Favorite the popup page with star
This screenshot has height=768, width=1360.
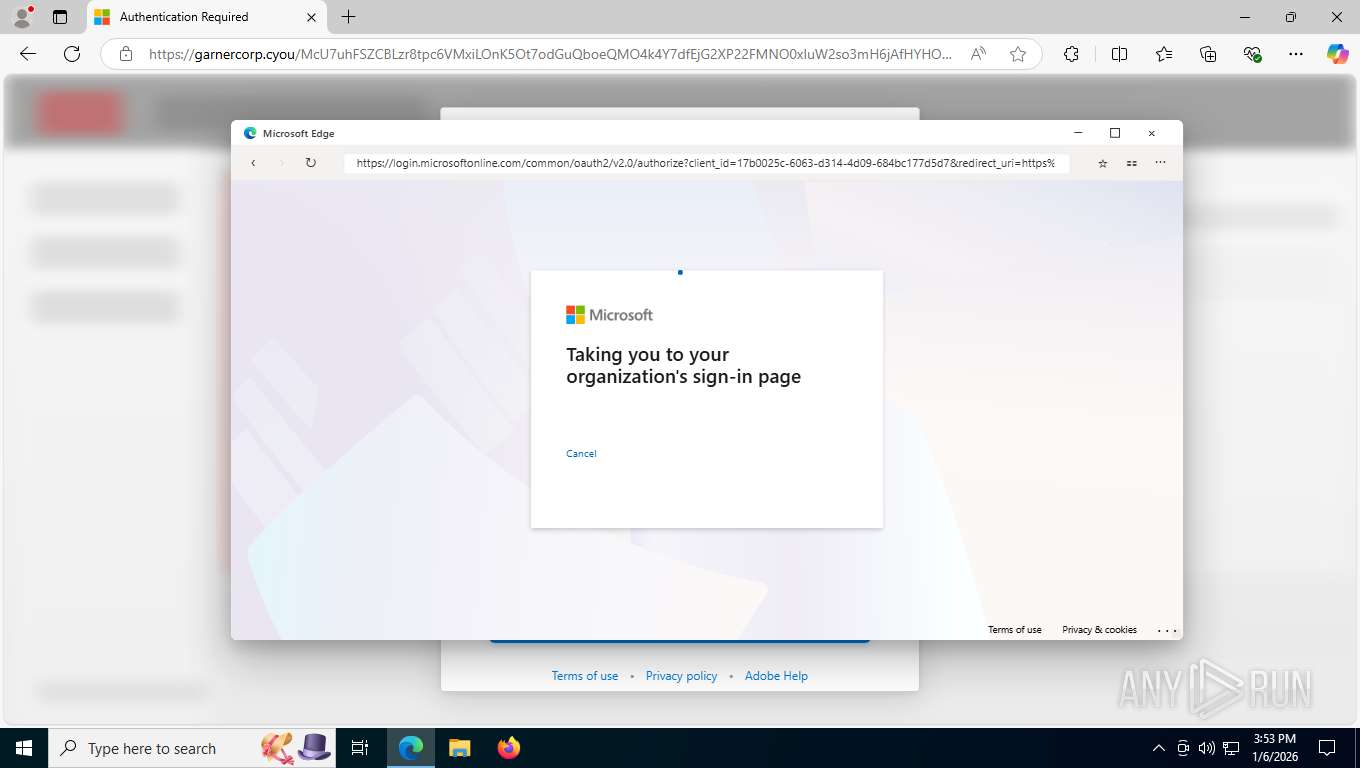tap(1103, 163)
